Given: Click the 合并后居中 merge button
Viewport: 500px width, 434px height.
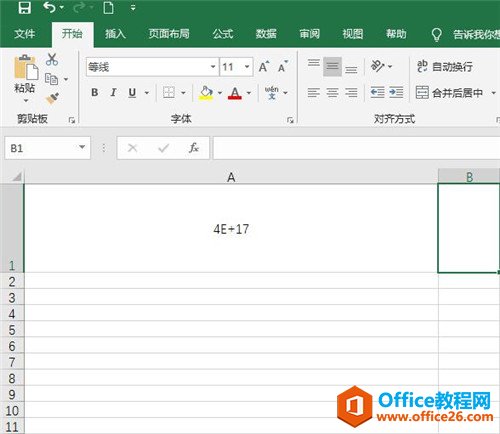Looking at the screenshot, I should (449, 93).
